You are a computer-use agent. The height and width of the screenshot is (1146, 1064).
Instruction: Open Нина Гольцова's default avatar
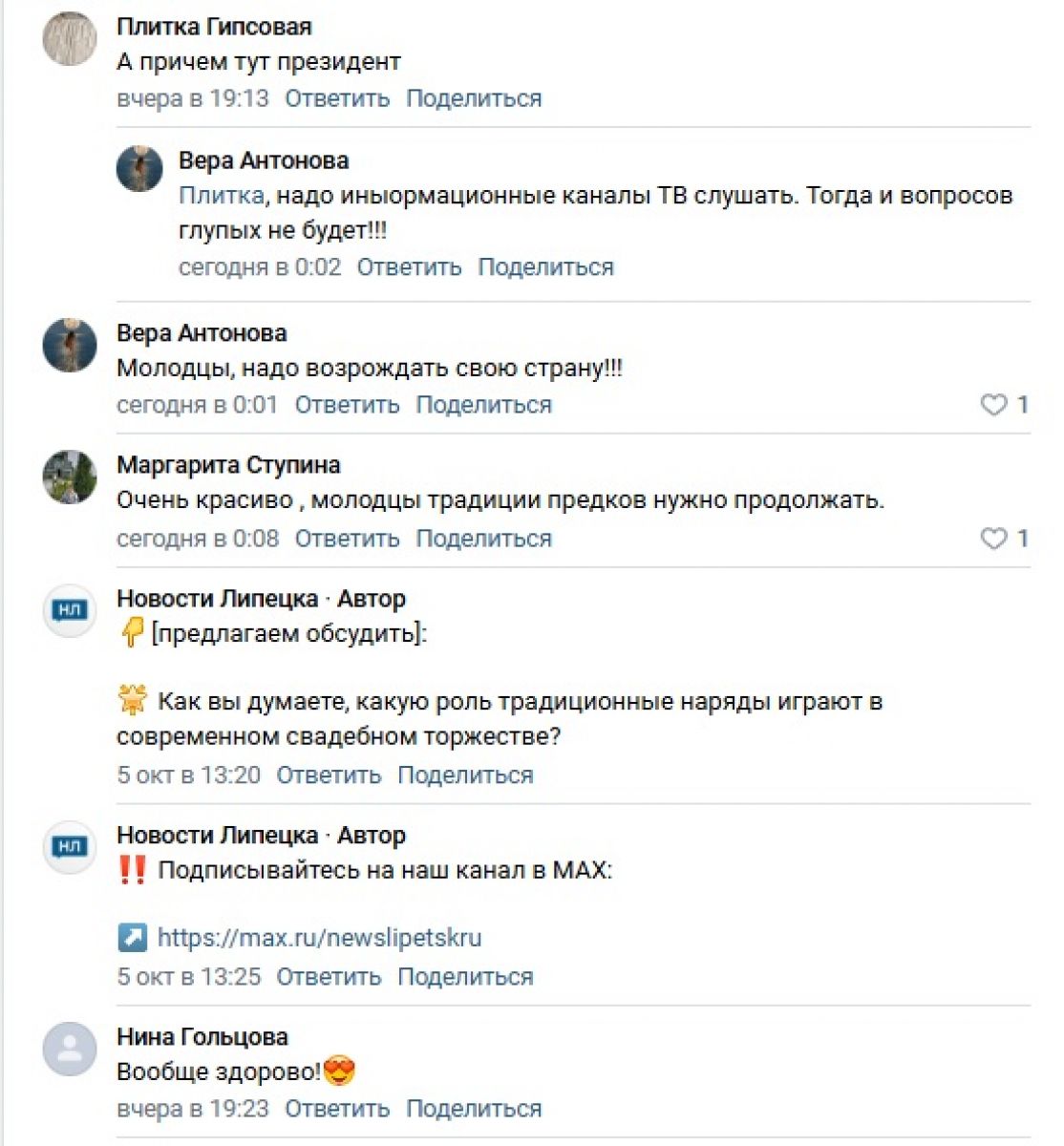click(70, 1049)
